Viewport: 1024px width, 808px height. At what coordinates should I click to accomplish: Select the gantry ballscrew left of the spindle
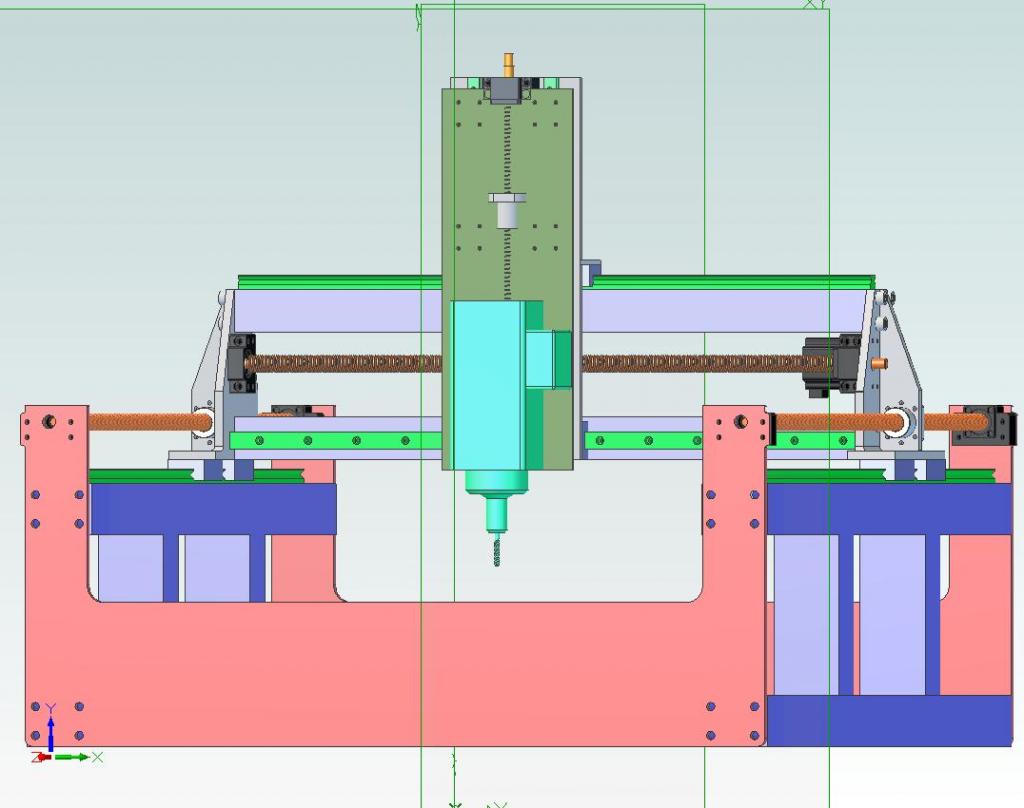(x=346, y=363)
